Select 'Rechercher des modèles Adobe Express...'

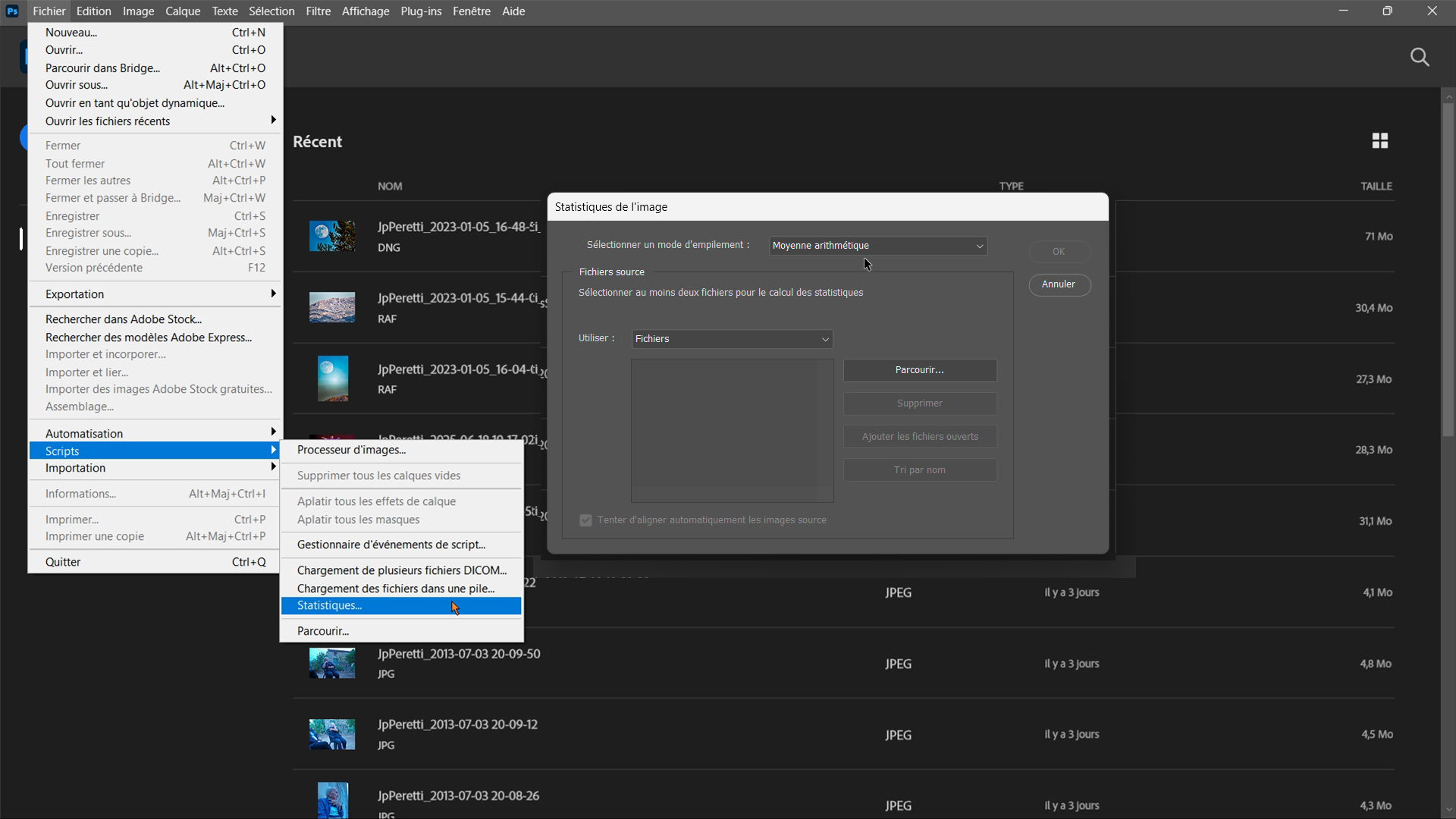(x=155, y=337)
